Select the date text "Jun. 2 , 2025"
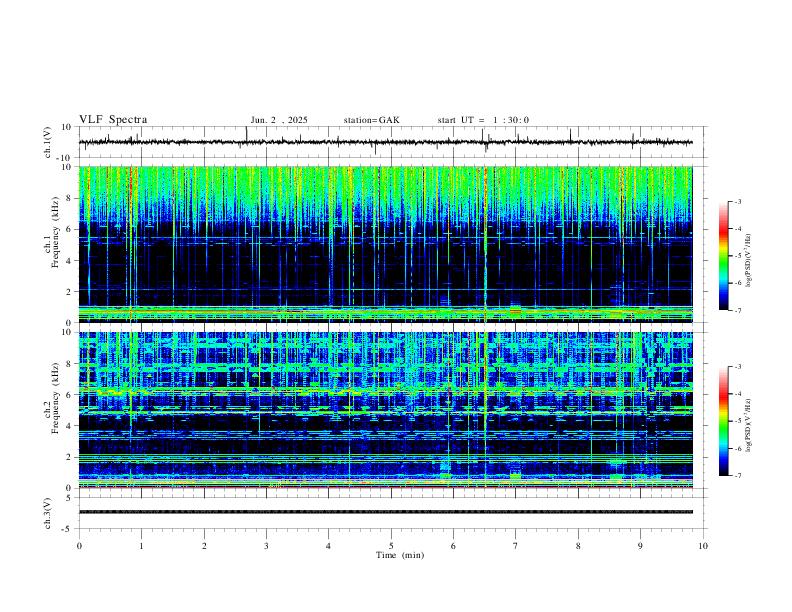This screenshot has width=792, height=612. 279,120
